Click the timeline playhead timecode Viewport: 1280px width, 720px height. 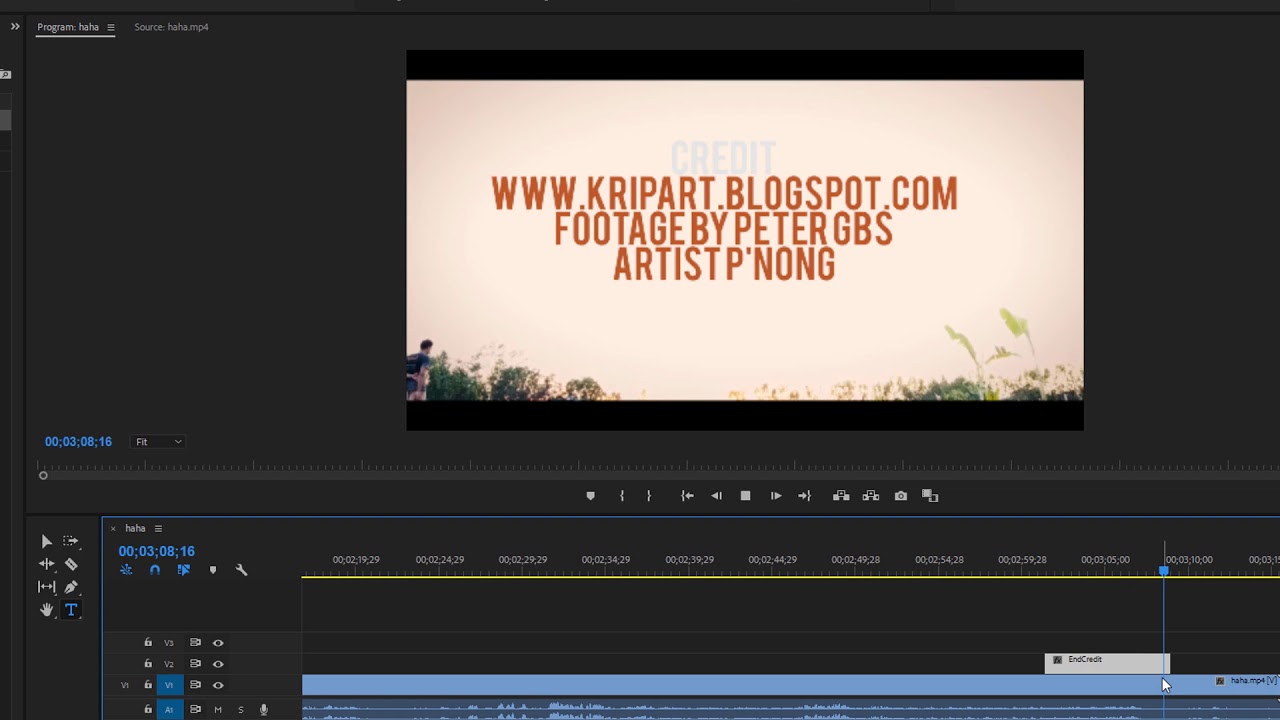[x=156, y=551]
